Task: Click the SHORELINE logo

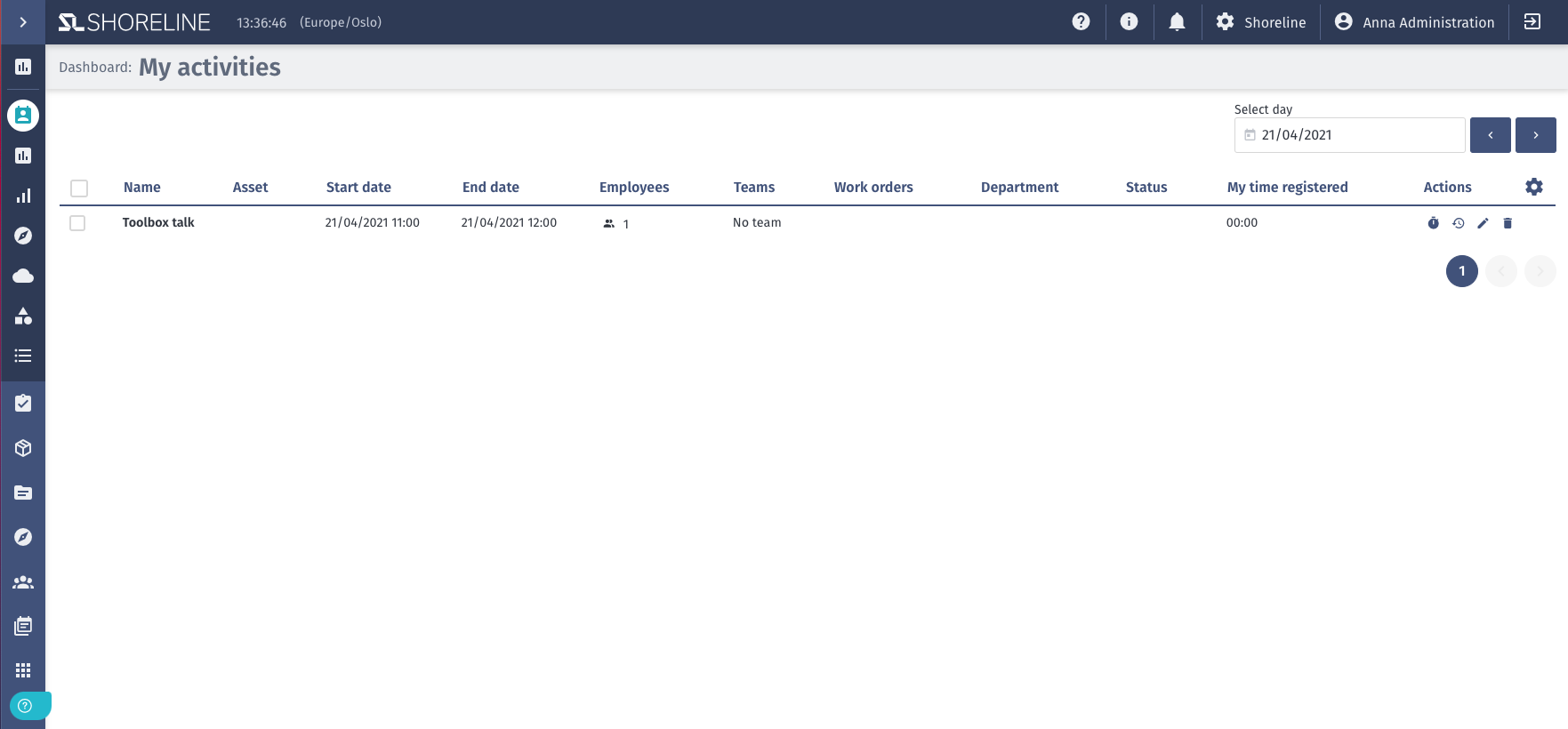Action: [134, 22]
